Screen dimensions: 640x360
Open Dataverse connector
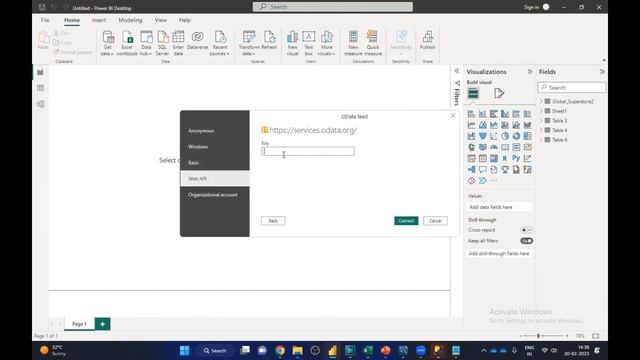198,40
